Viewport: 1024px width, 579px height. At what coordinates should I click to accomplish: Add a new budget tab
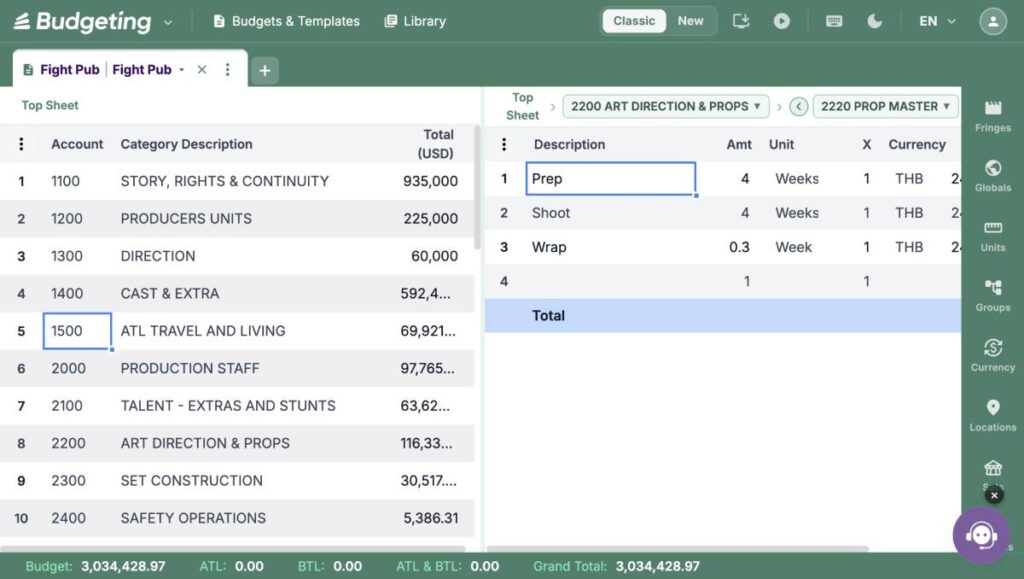coord(264,70)
